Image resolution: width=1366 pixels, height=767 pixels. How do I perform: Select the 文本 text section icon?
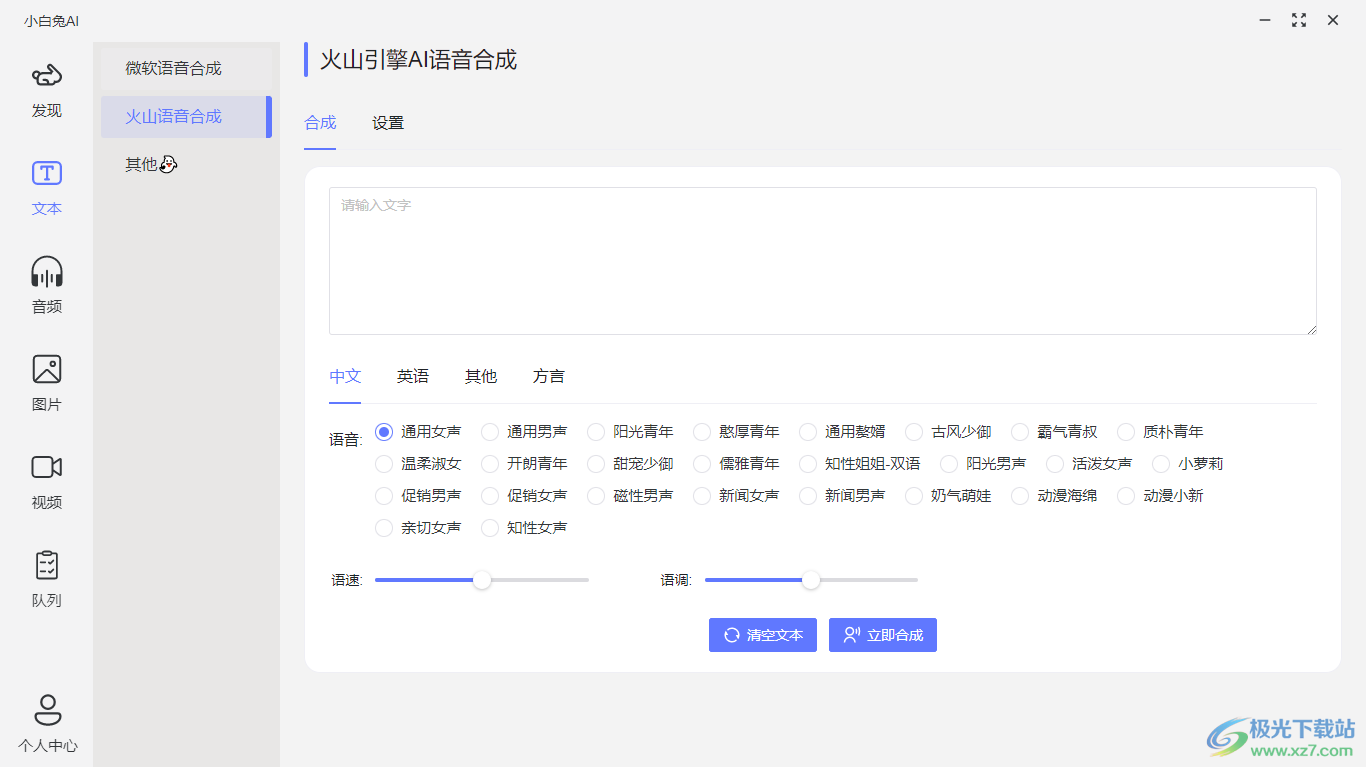(x=47, y=174)
